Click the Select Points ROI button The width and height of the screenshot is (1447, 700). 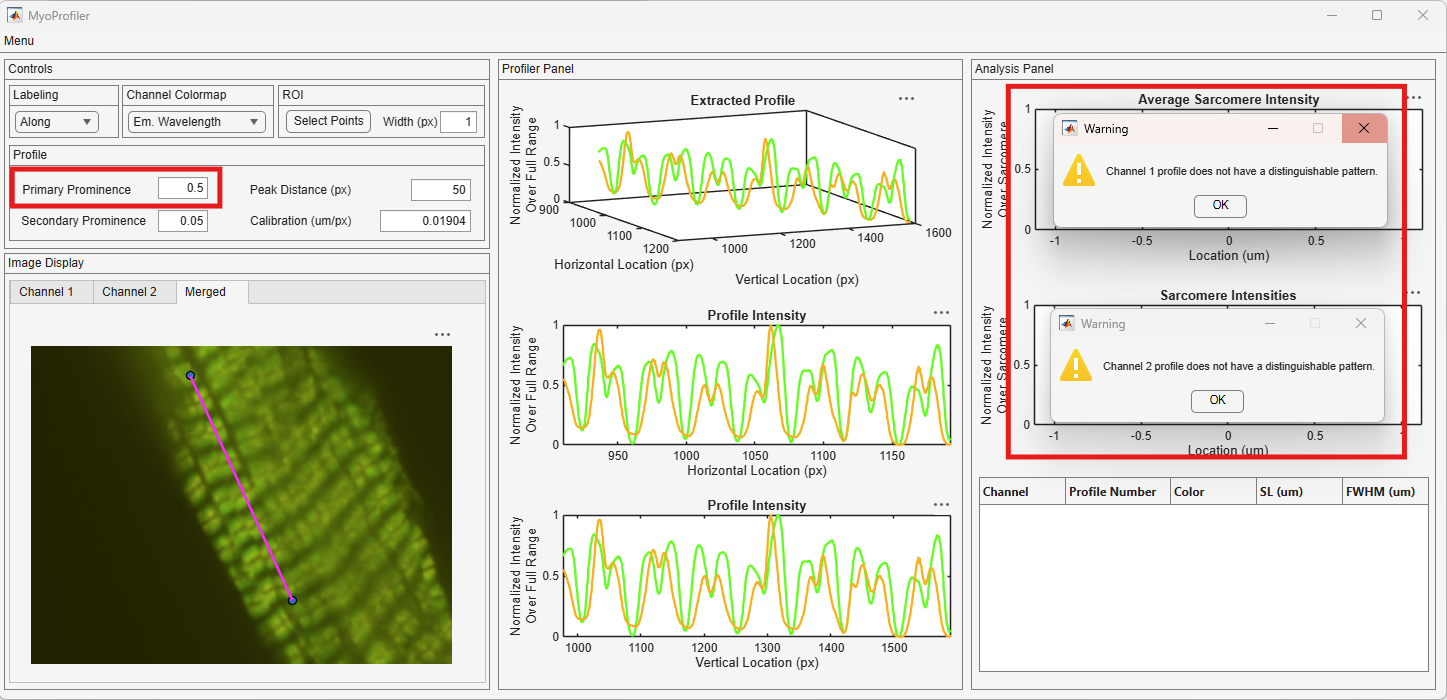tap(329, 121)
